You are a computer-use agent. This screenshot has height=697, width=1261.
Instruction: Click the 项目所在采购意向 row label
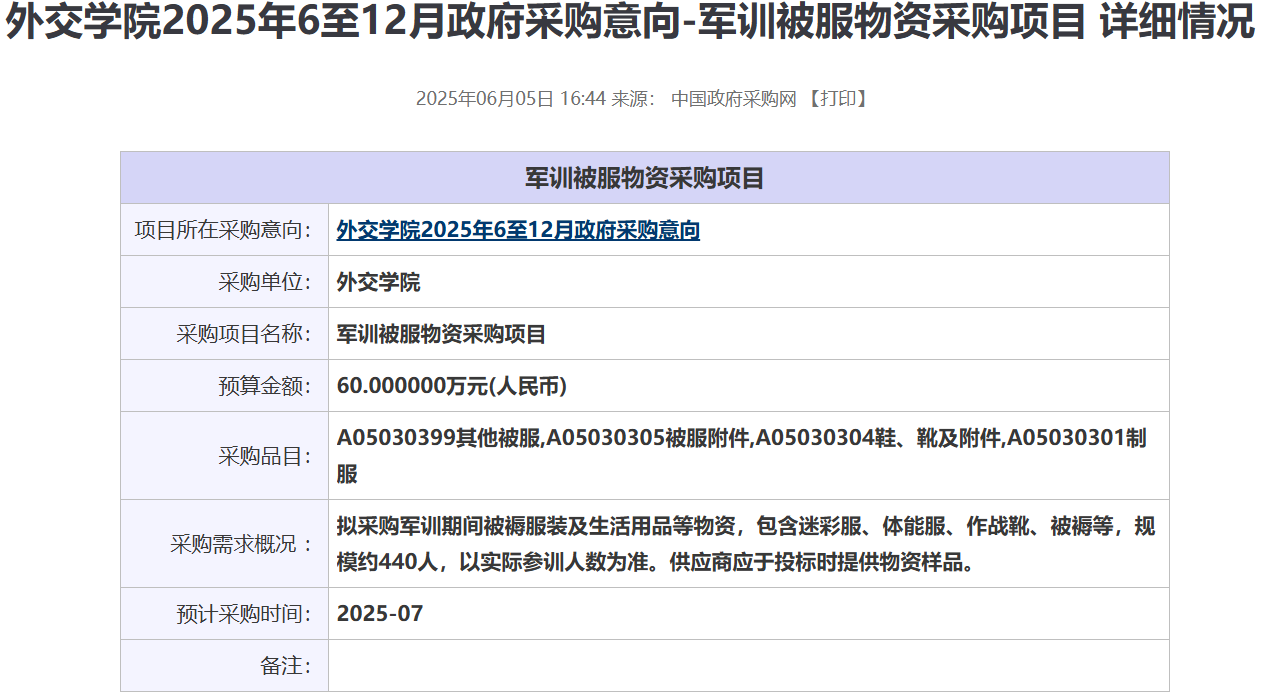pyautogui.click(x=223, y=230)
